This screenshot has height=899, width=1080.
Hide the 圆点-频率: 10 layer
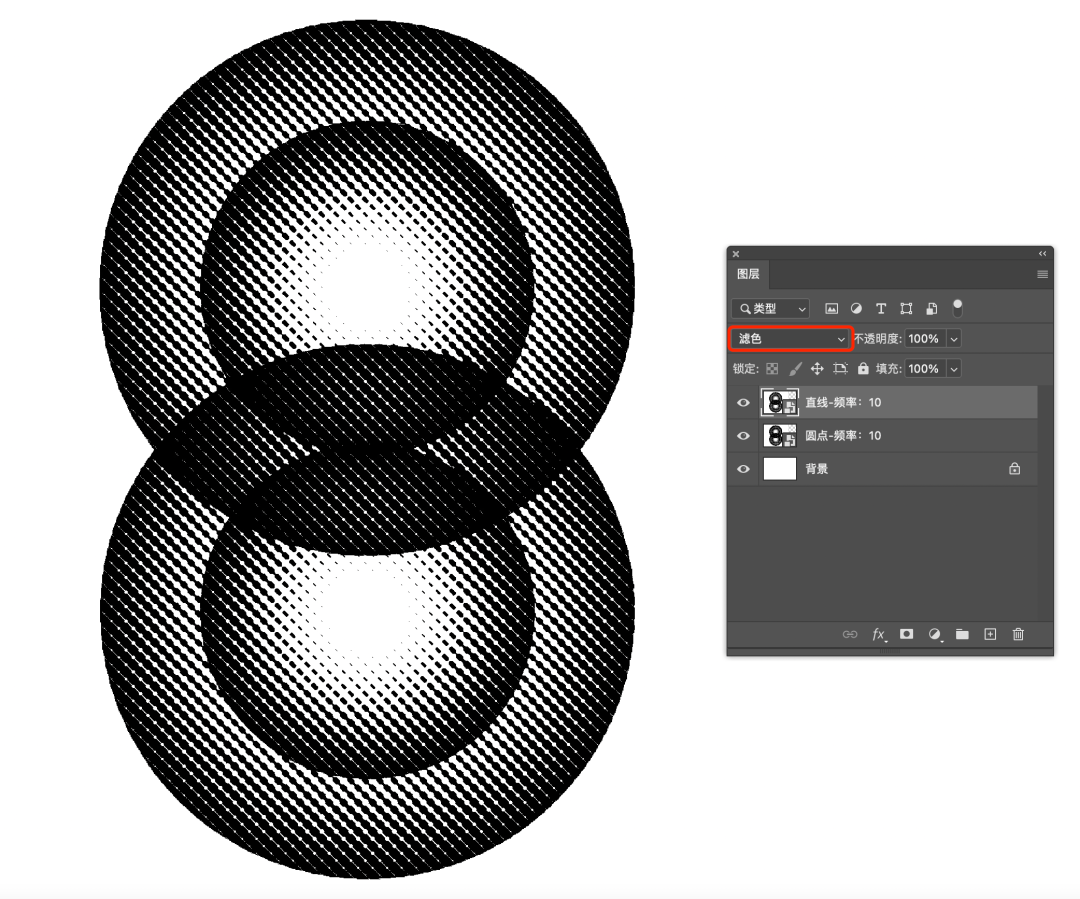743,436
